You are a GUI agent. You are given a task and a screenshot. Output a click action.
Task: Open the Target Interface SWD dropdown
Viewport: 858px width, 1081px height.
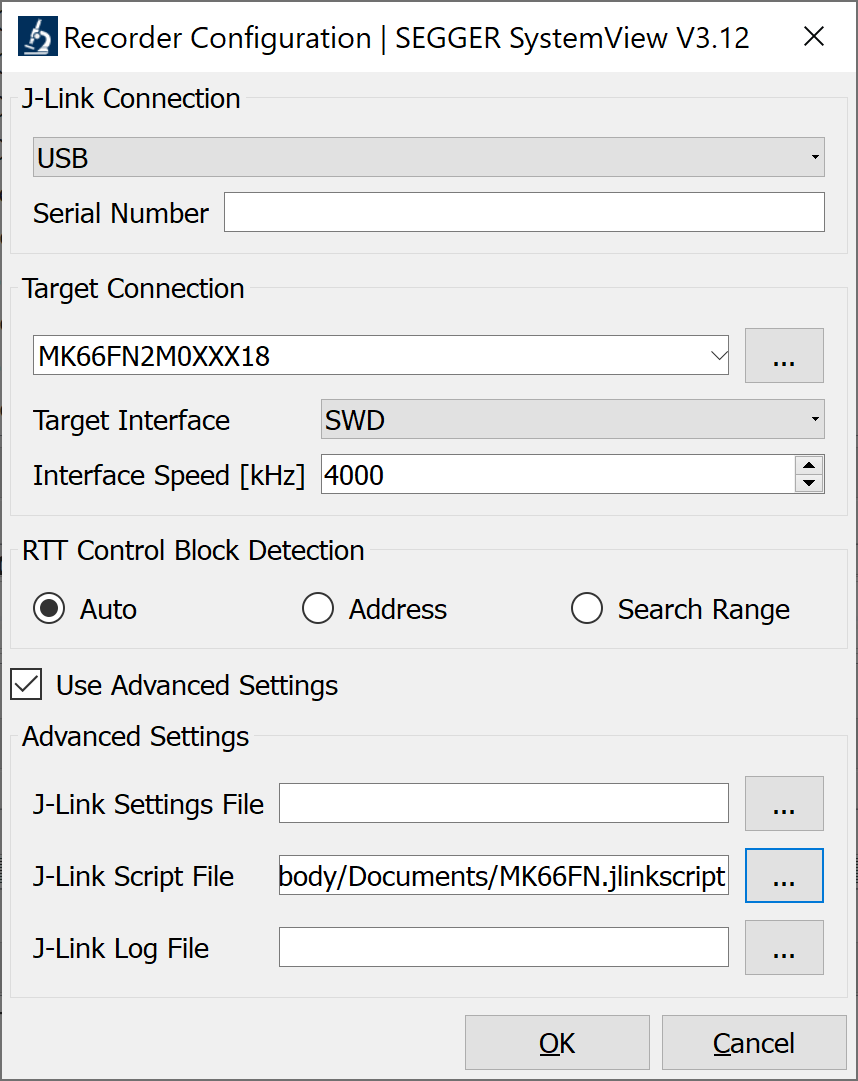(x=572, y=420)
